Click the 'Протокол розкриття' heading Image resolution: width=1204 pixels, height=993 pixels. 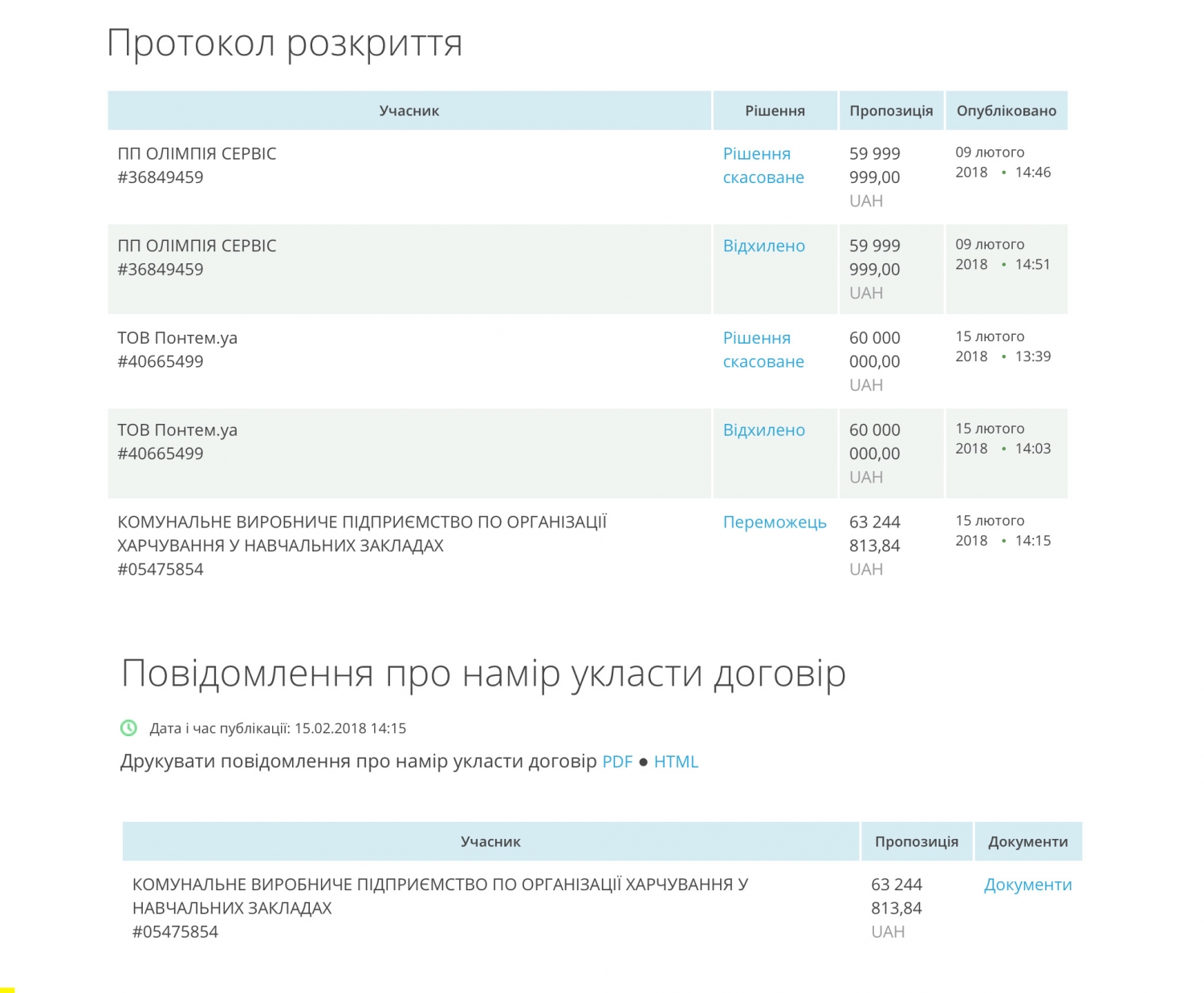pos(284,43)
